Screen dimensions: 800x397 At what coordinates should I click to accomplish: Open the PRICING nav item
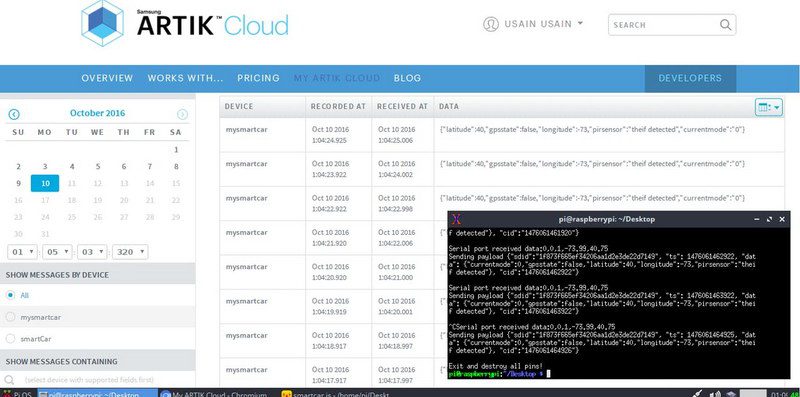click(258, 78)
